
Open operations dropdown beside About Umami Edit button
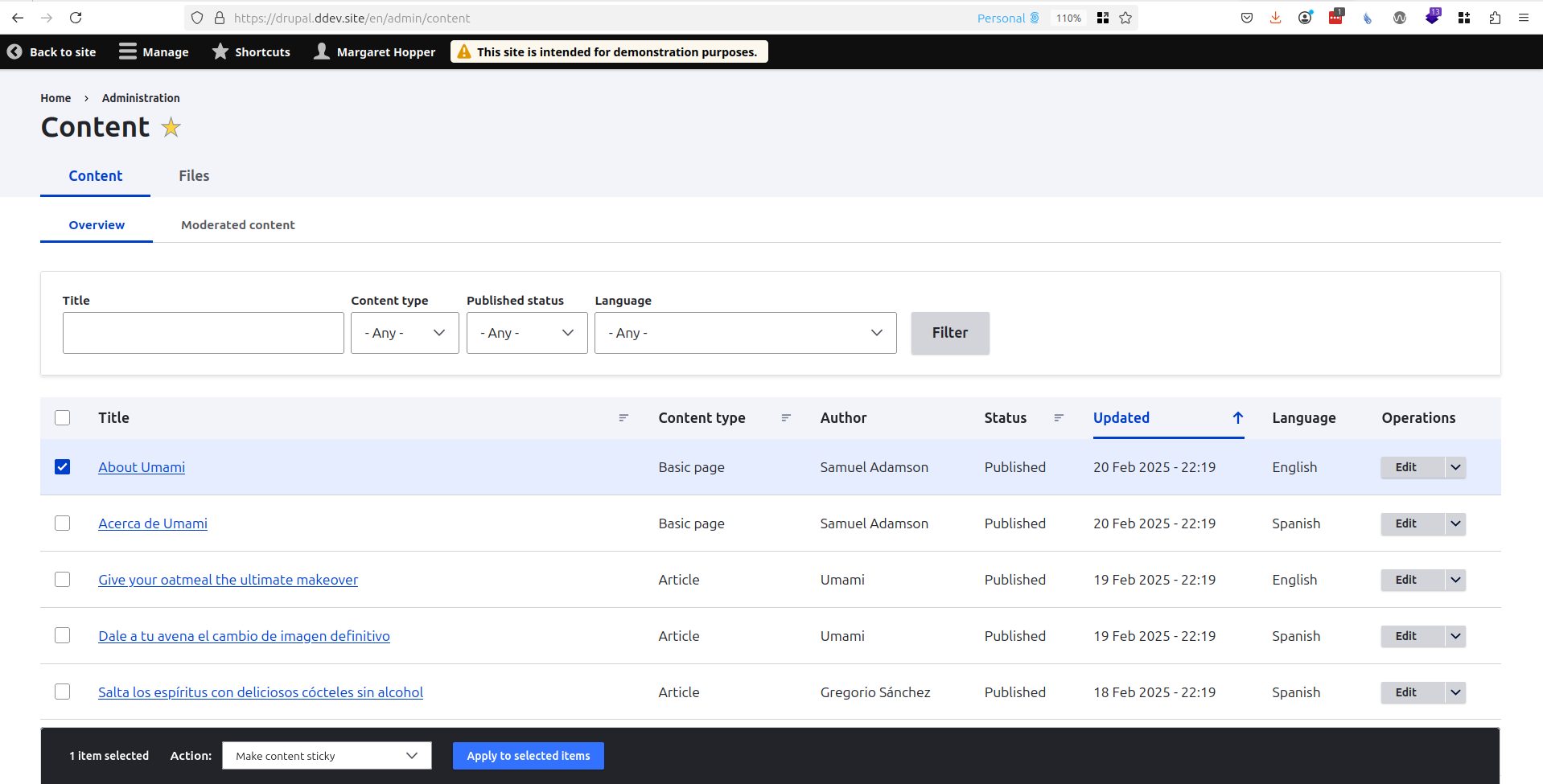pos(1454,466)
